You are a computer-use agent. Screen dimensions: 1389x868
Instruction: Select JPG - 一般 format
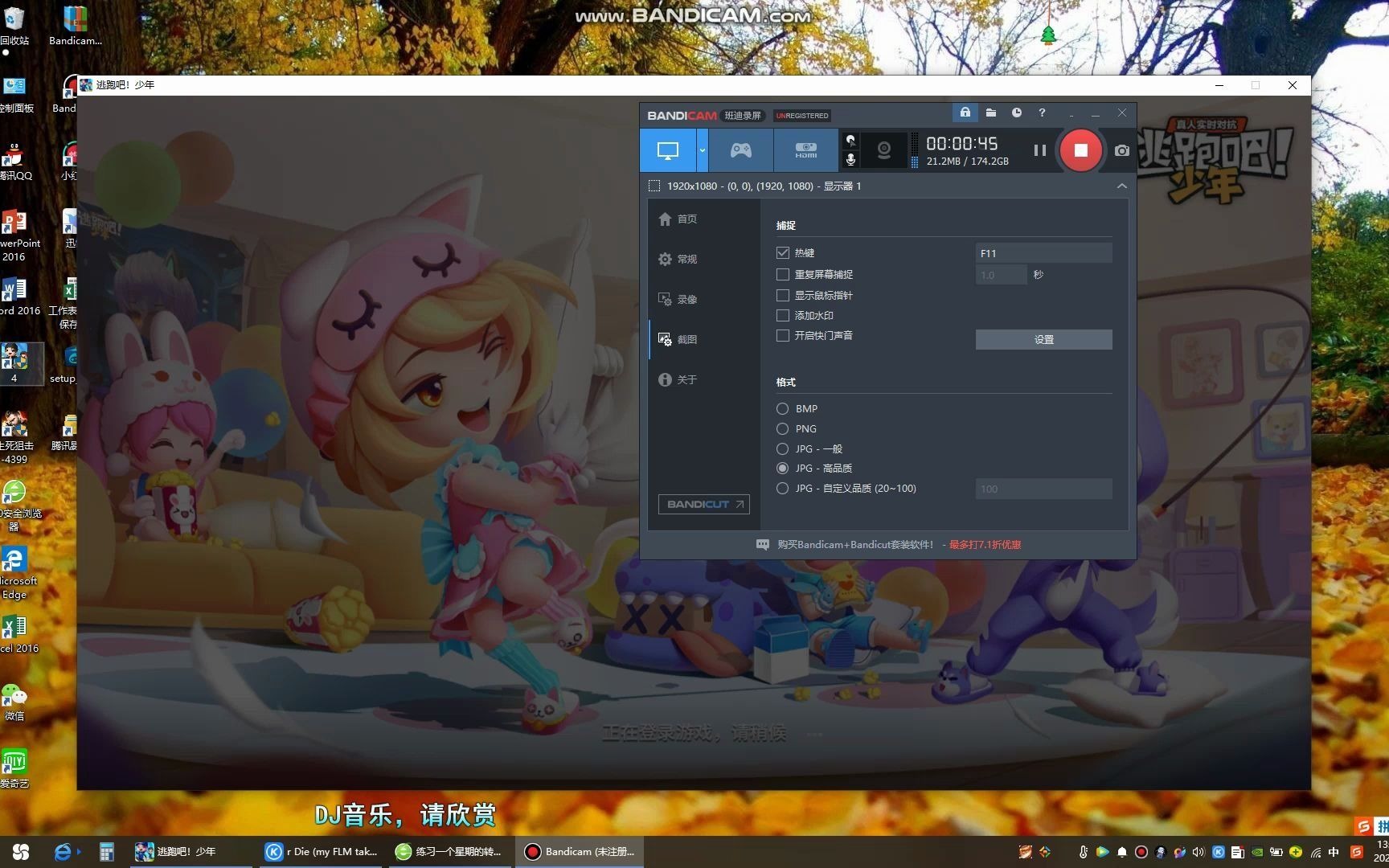[782, 448]
